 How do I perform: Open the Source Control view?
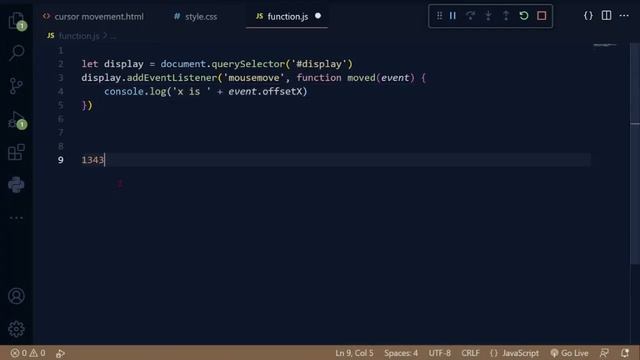(16, 86)
